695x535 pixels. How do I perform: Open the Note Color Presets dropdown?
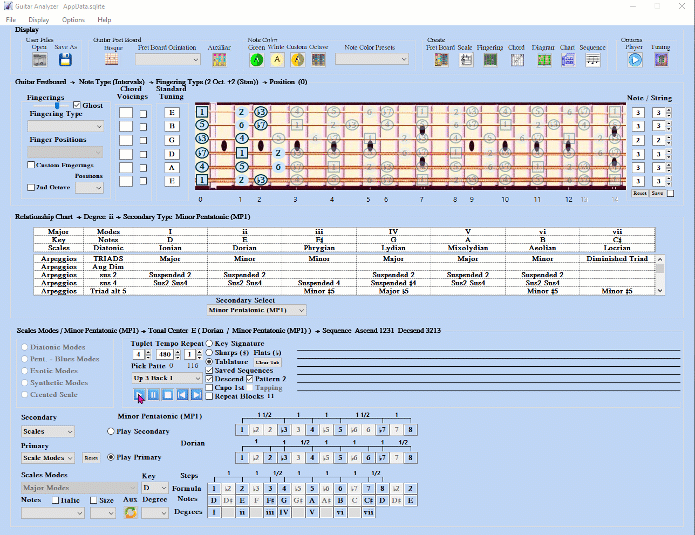click(x=371, y=59)
